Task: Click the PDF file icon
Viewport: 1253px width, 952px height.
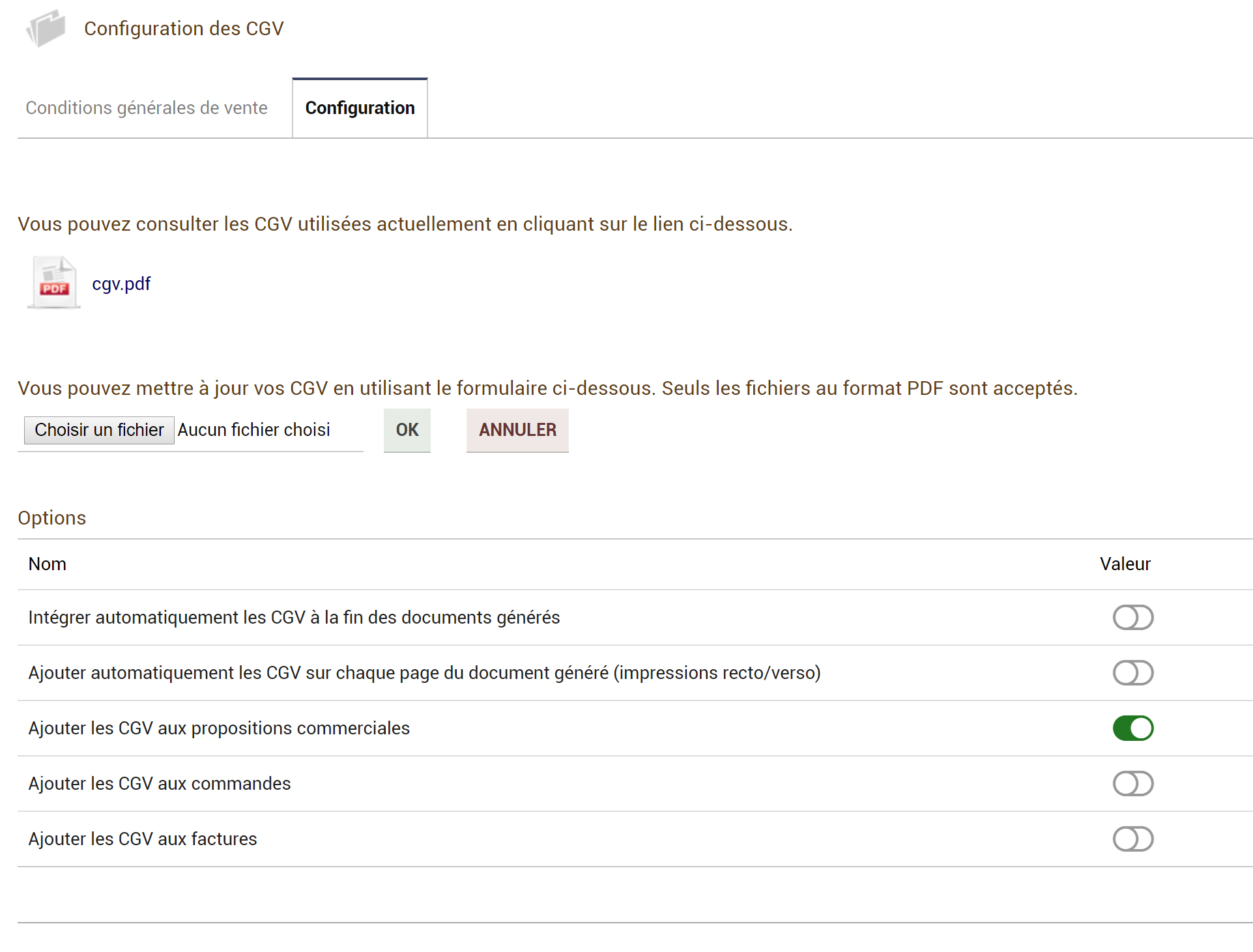Action: point(54,282)
